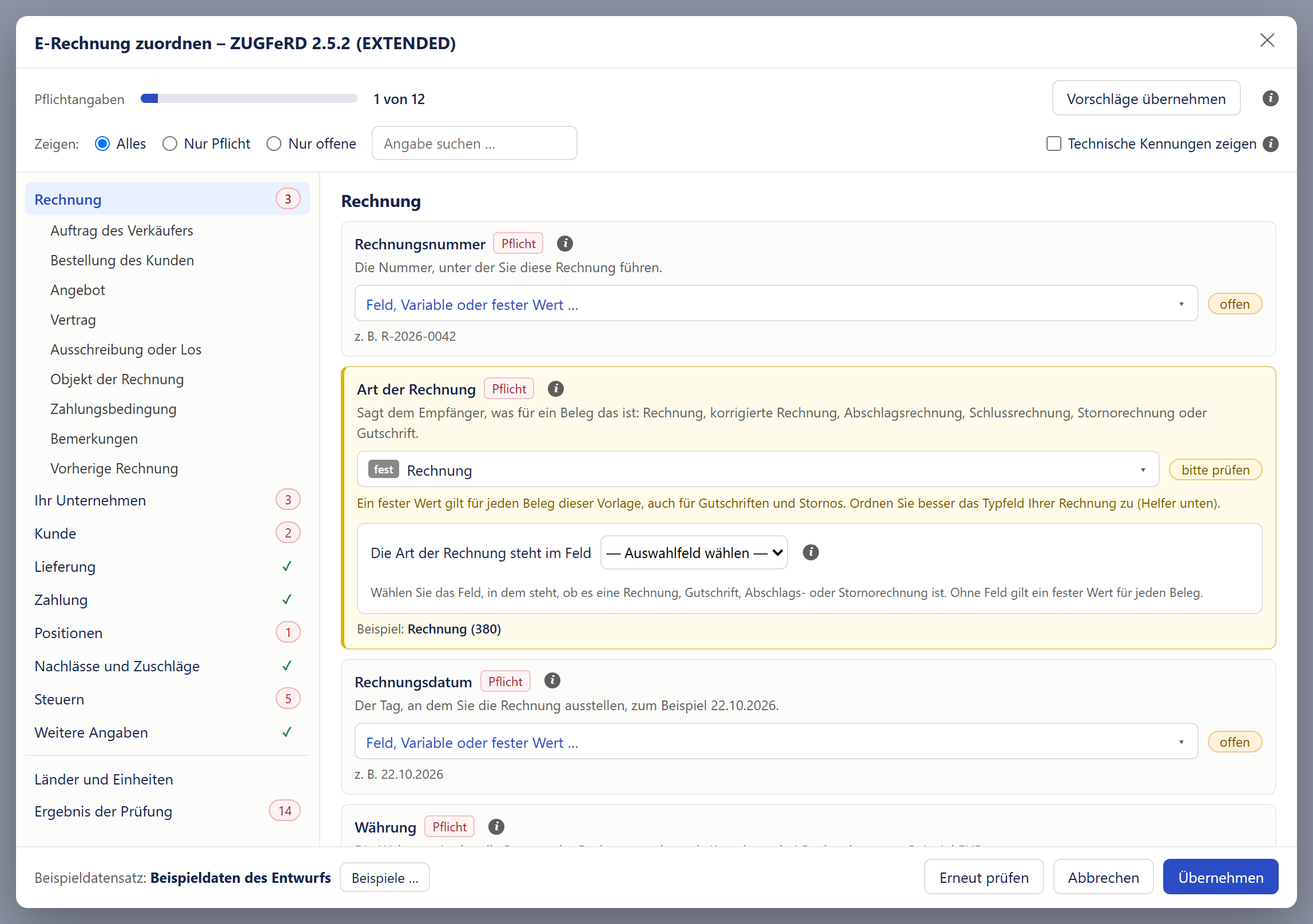Open the Auswahlfeld wählen dropdown
Viewport: 1313px width, 924px height.
coord(694,552)
